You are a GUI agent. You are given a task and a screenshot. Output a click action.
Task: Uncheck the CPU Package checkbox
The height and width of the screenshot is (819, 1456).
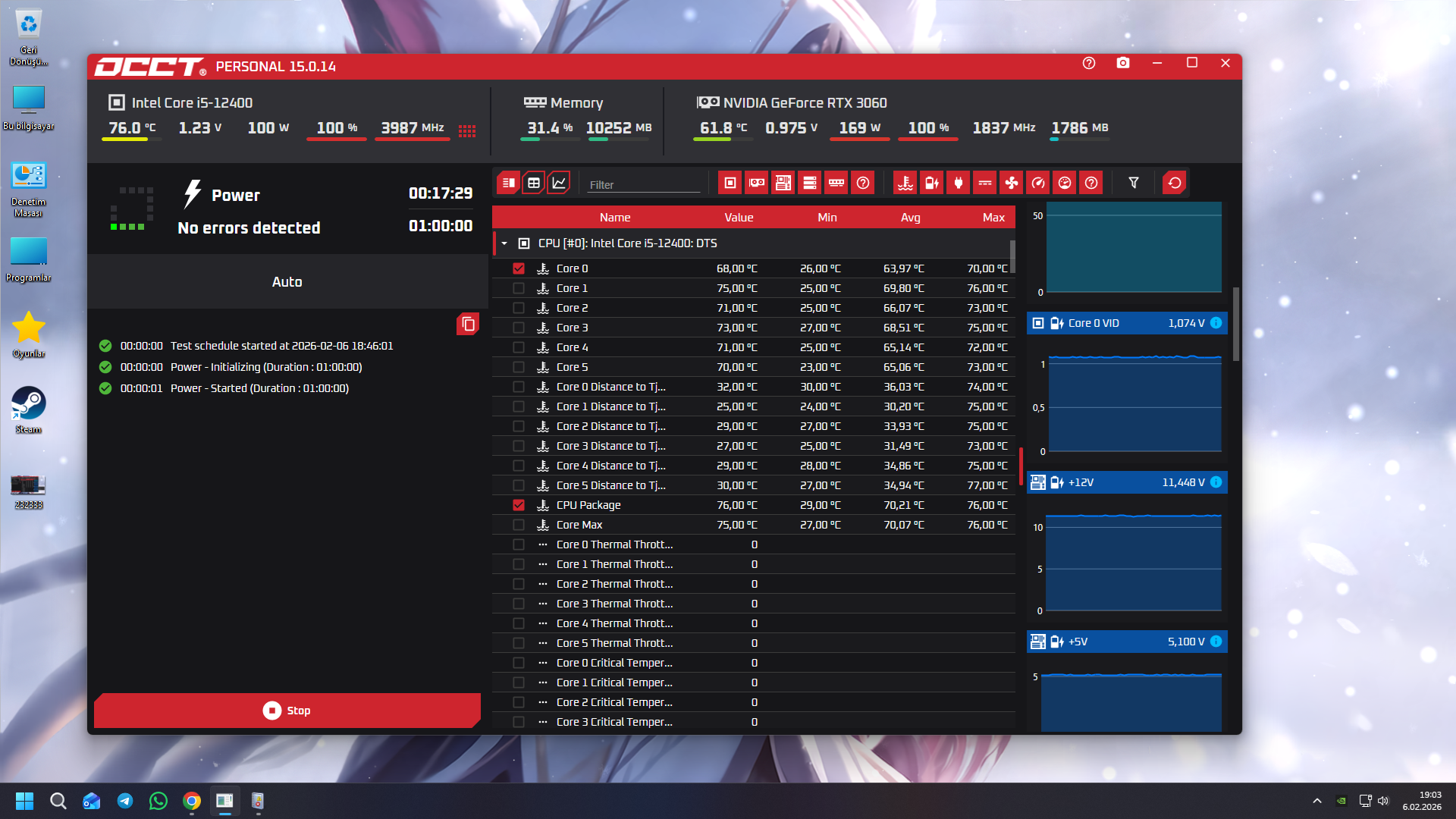(x=519, y=505)
